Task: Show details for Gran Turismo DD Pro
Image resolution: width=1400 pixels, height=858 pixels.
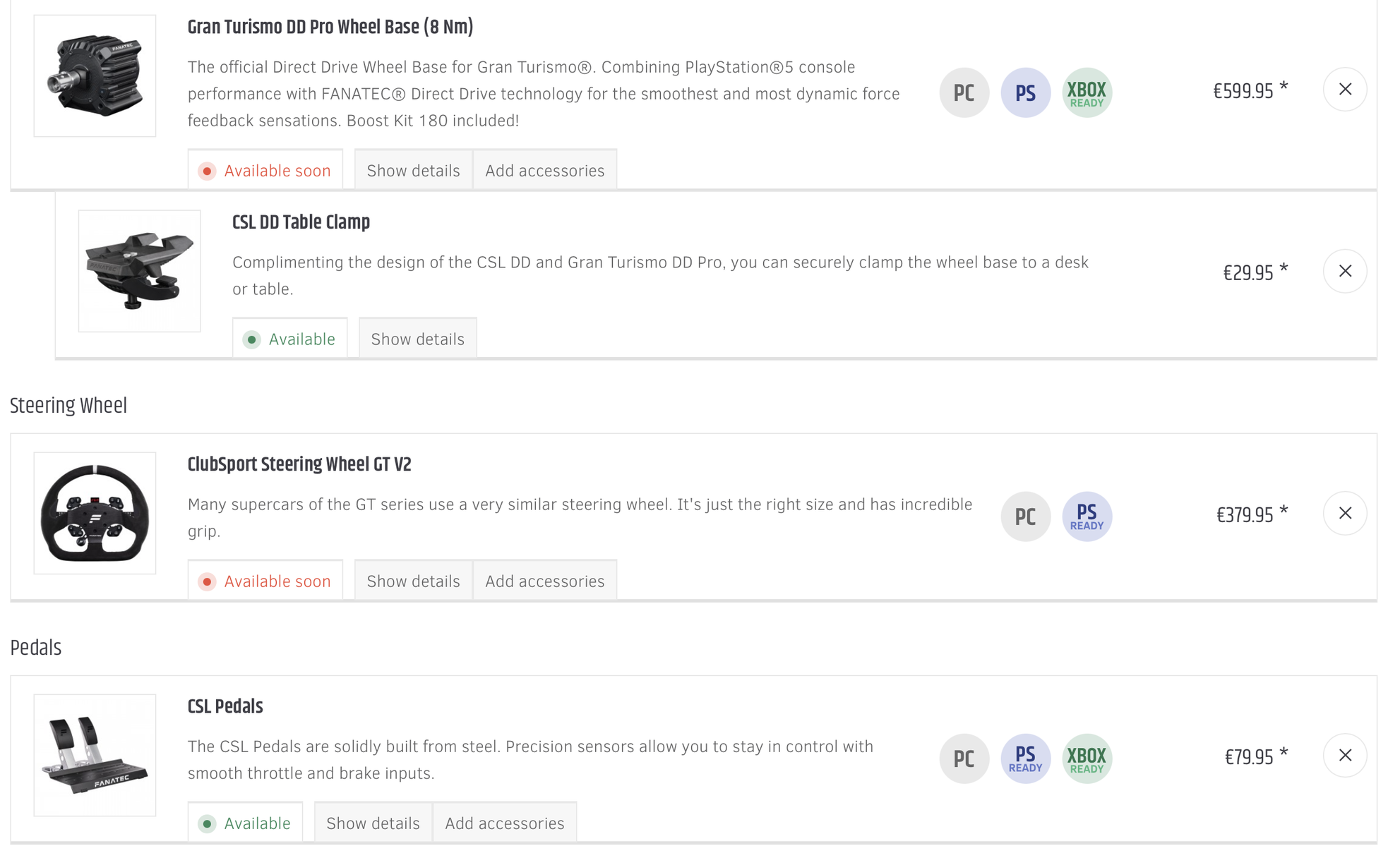Action: [413, 170]
